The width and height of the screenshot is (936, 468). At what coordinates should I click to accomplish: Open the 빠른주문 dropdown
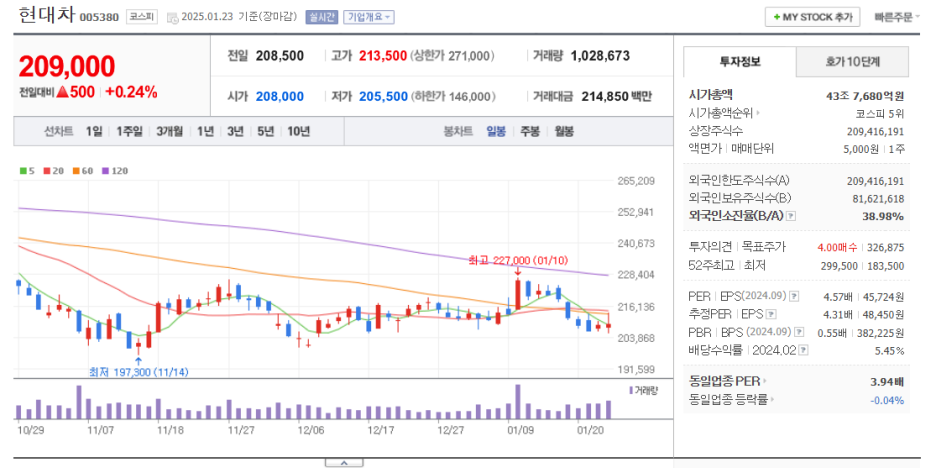click(897, 17)
